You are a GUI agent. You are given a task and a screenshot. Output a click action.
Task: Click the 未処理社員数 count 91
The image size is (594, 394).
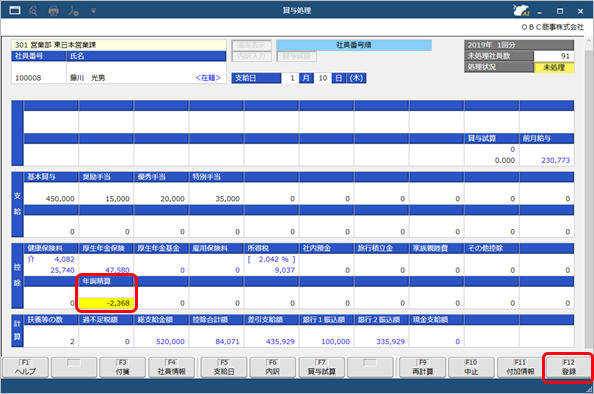(x=565, y=56)
